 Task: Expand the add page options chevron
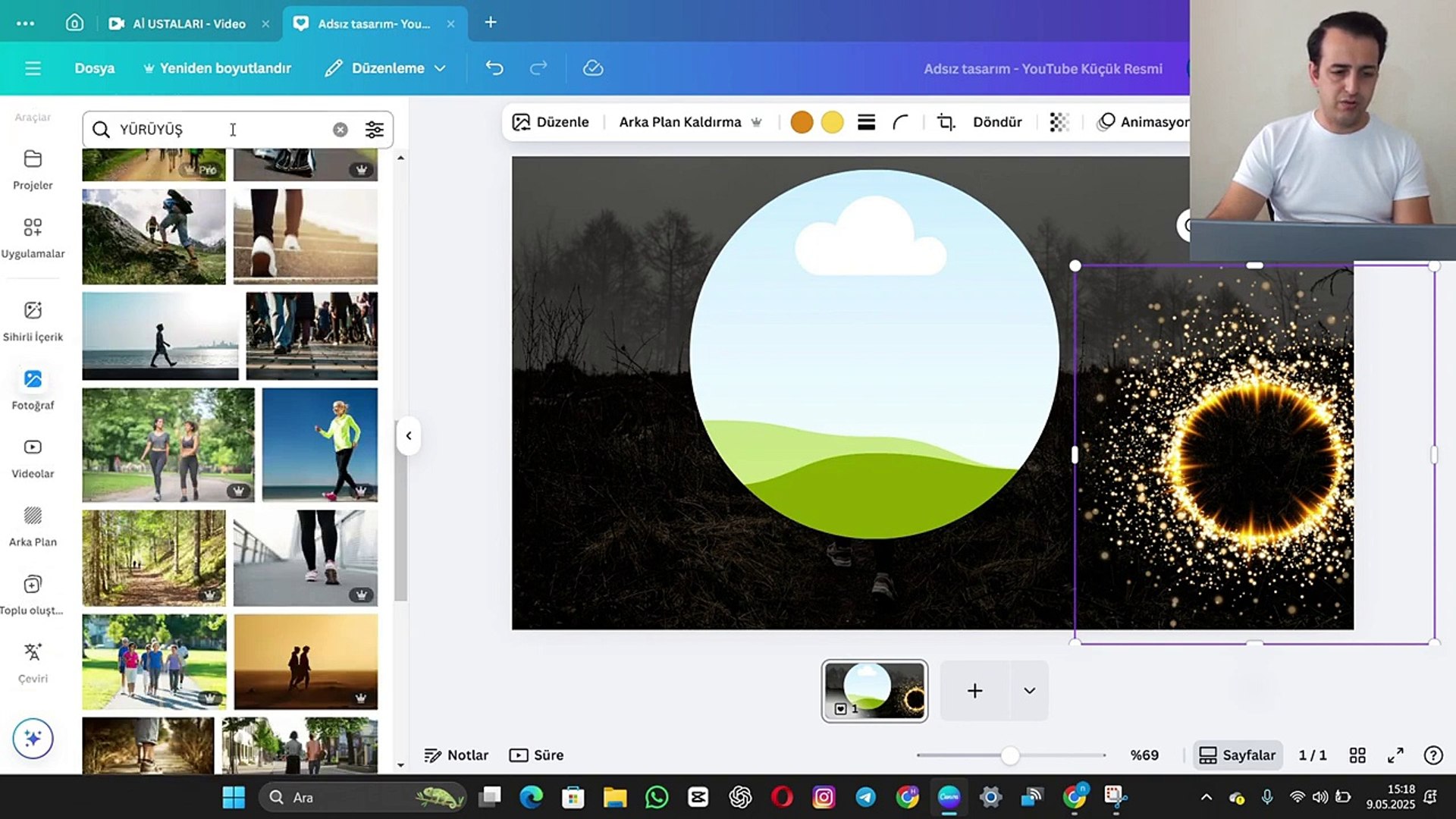pos(1029,691)
